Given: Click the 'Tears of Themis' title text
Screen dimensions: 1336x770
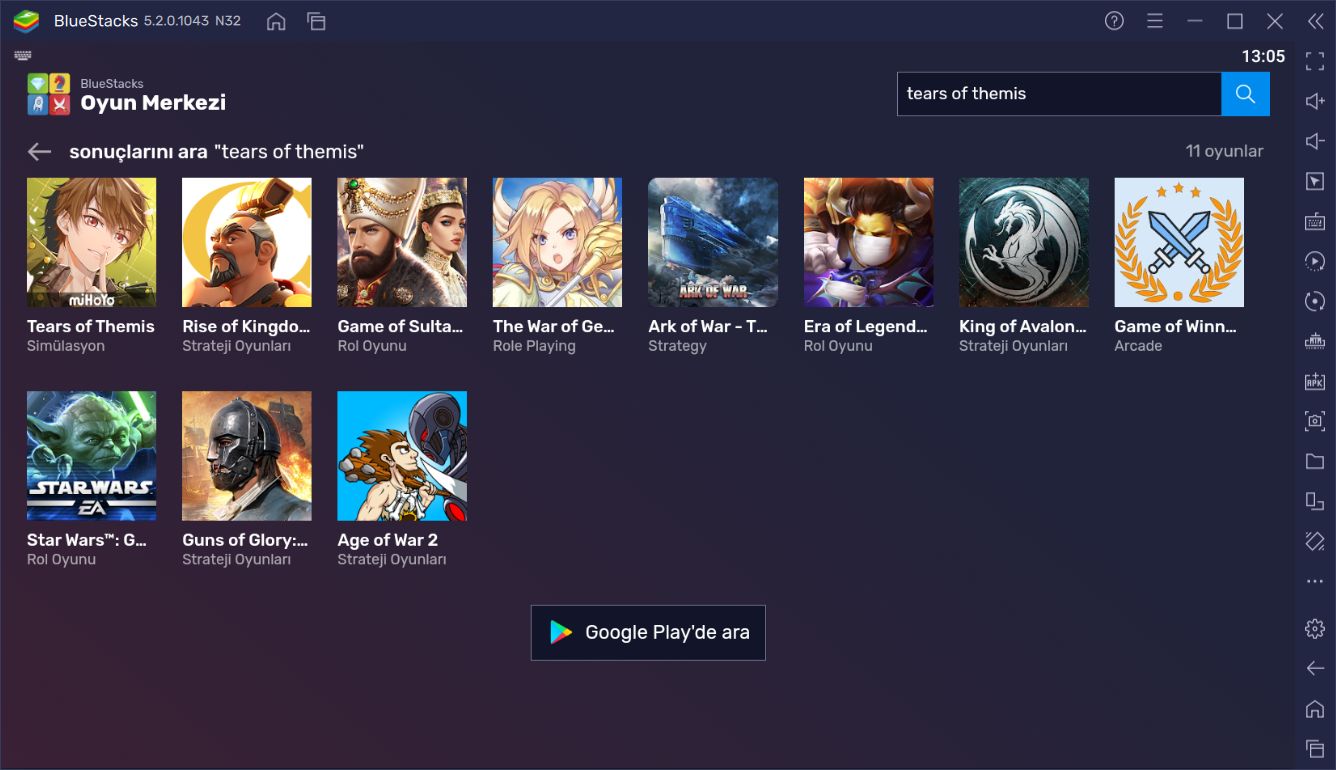Looking at the screenshot, I should pyautogui.click(x=91, y=326).
